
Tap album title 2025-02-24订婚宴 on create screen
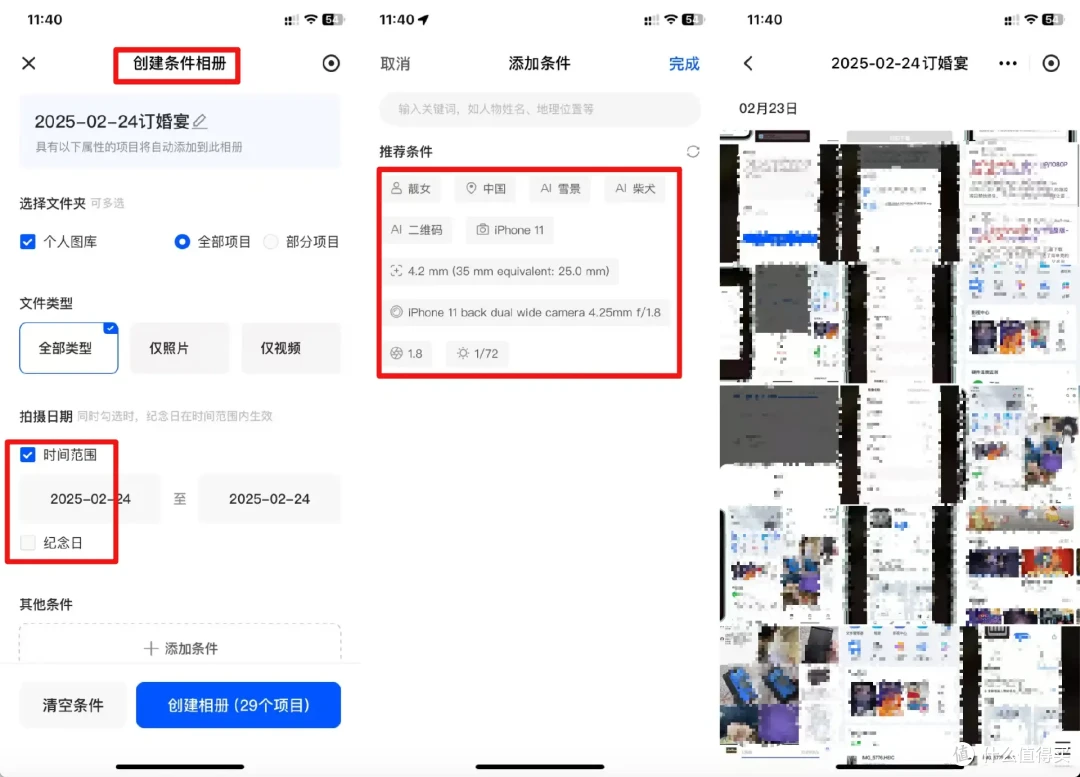[112, 121]
